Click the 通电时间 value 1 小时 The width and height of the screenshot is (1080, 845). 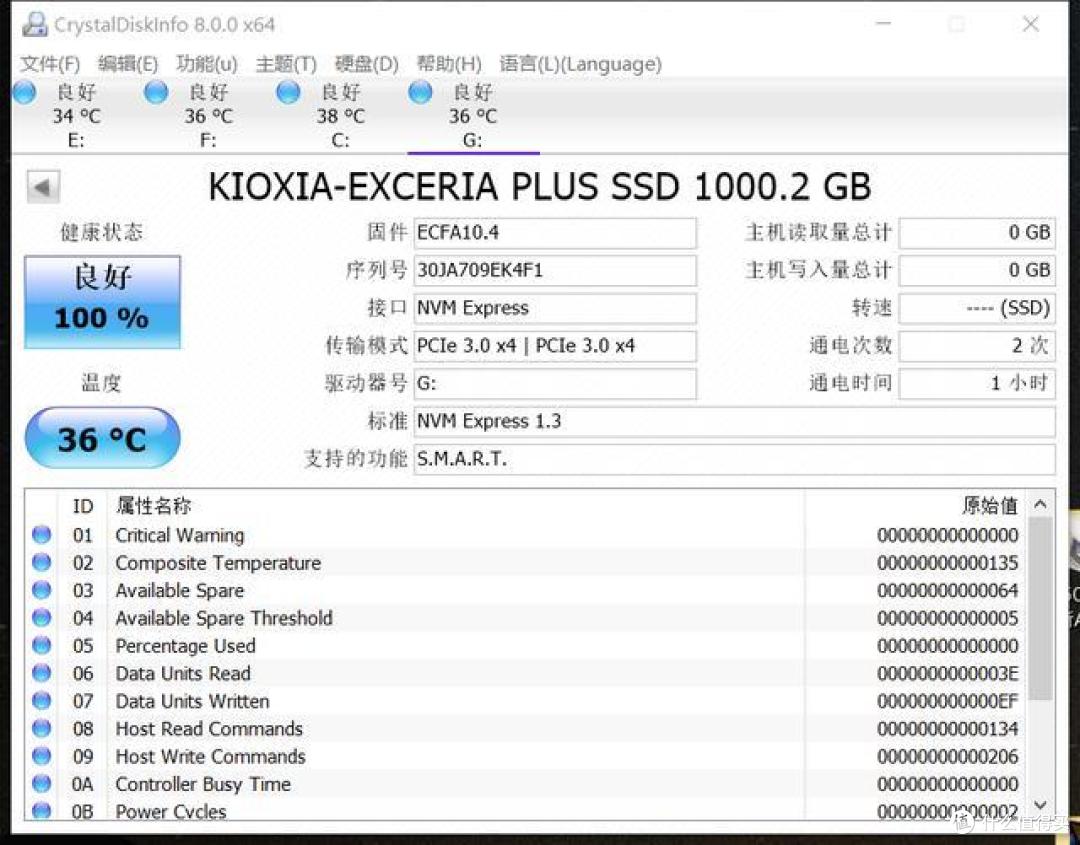(977, 384)
